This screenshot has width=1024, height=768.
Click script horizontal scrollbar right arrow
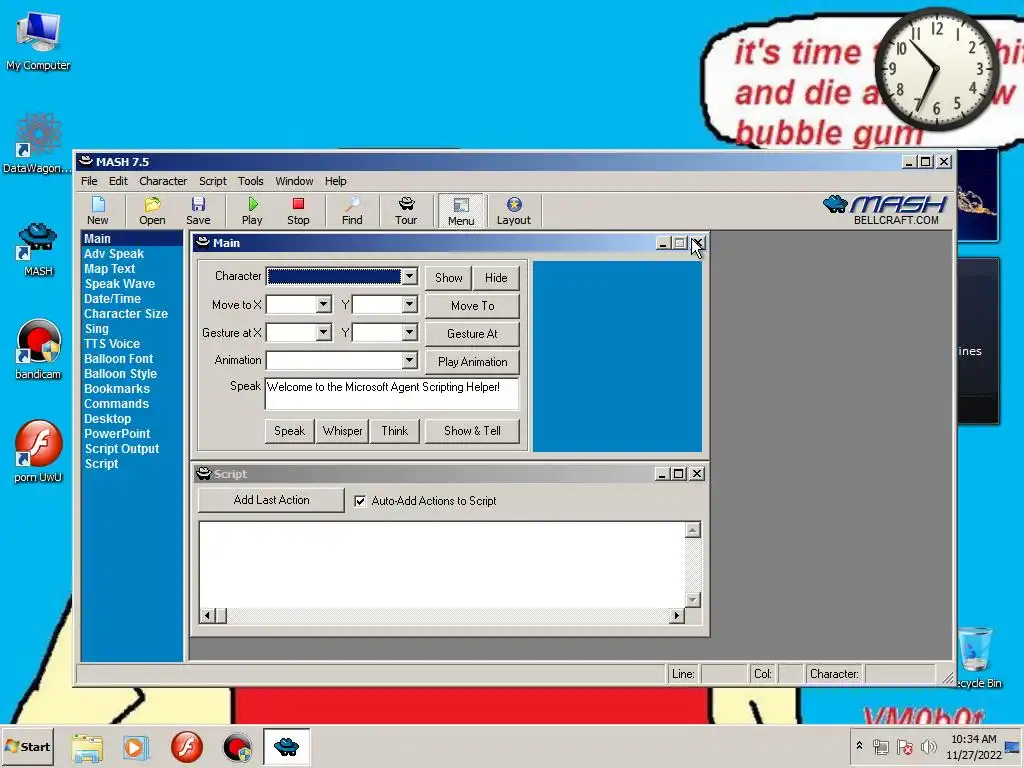pos(677,615)
